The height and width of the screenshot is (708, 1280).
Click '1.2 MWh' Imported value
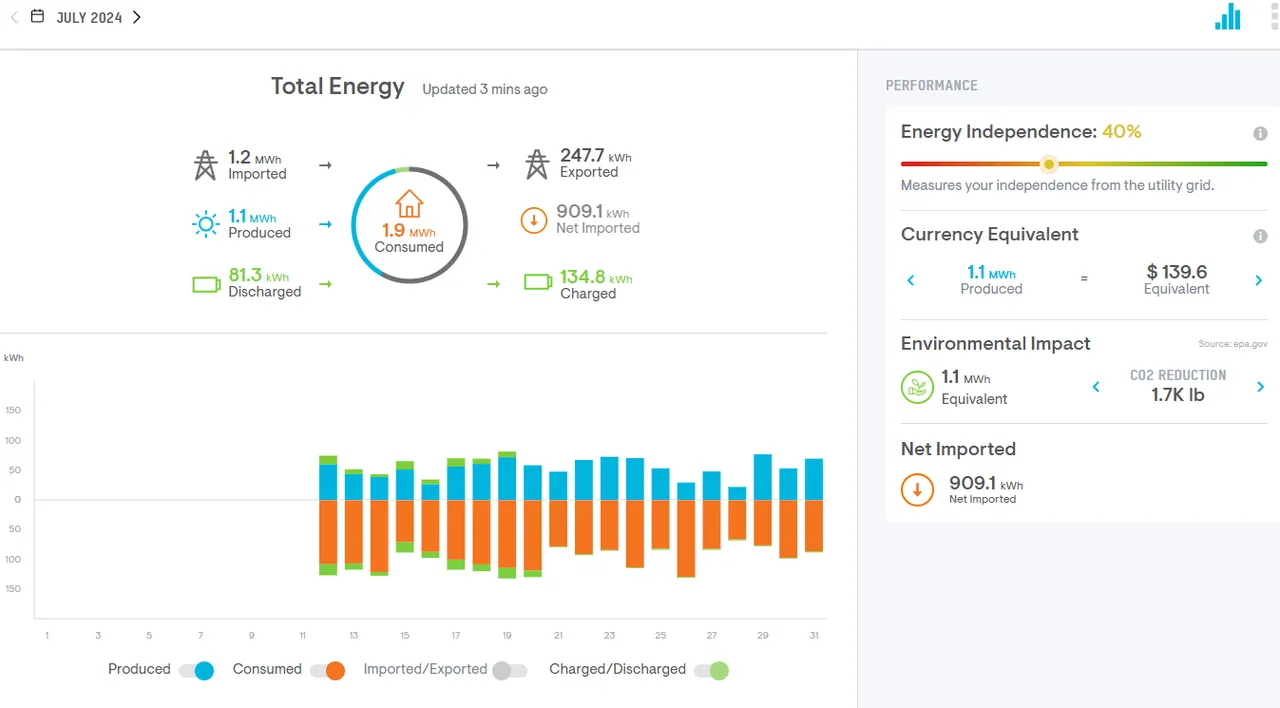pyautogui.click(x=254, y=158)
